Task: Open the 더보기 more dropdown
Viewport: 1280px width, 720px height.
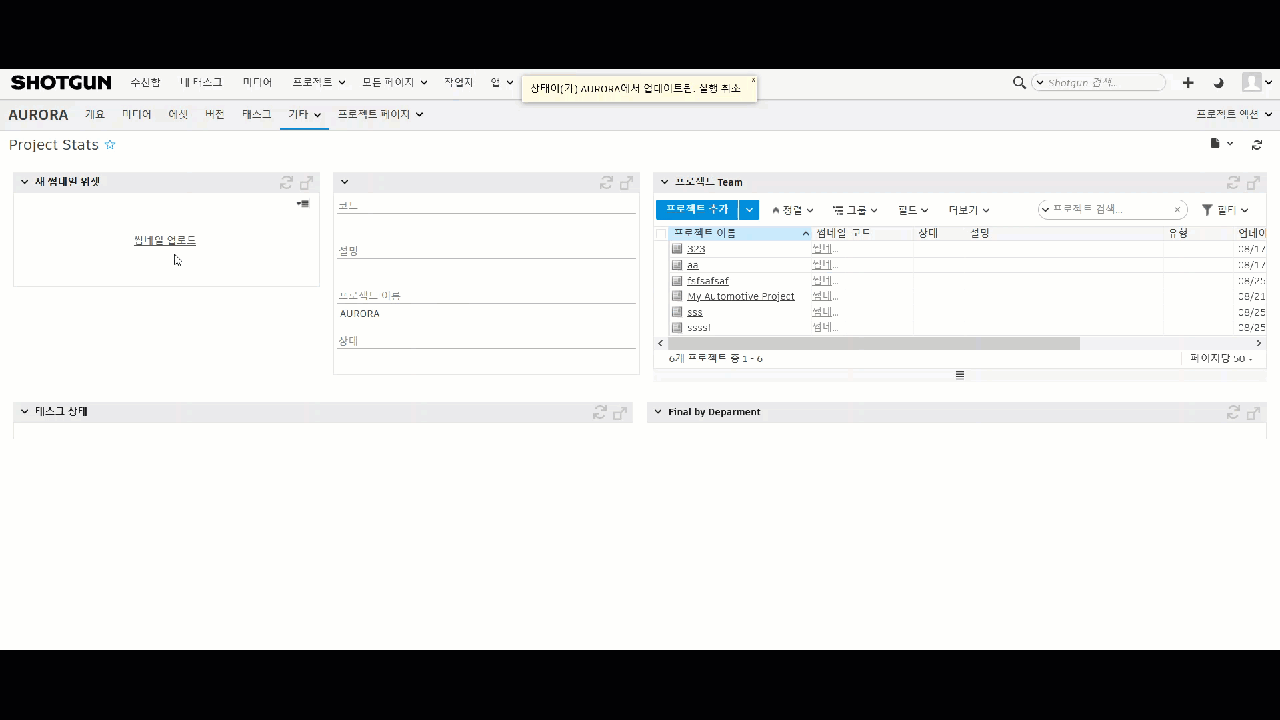Action: (969, 210)
